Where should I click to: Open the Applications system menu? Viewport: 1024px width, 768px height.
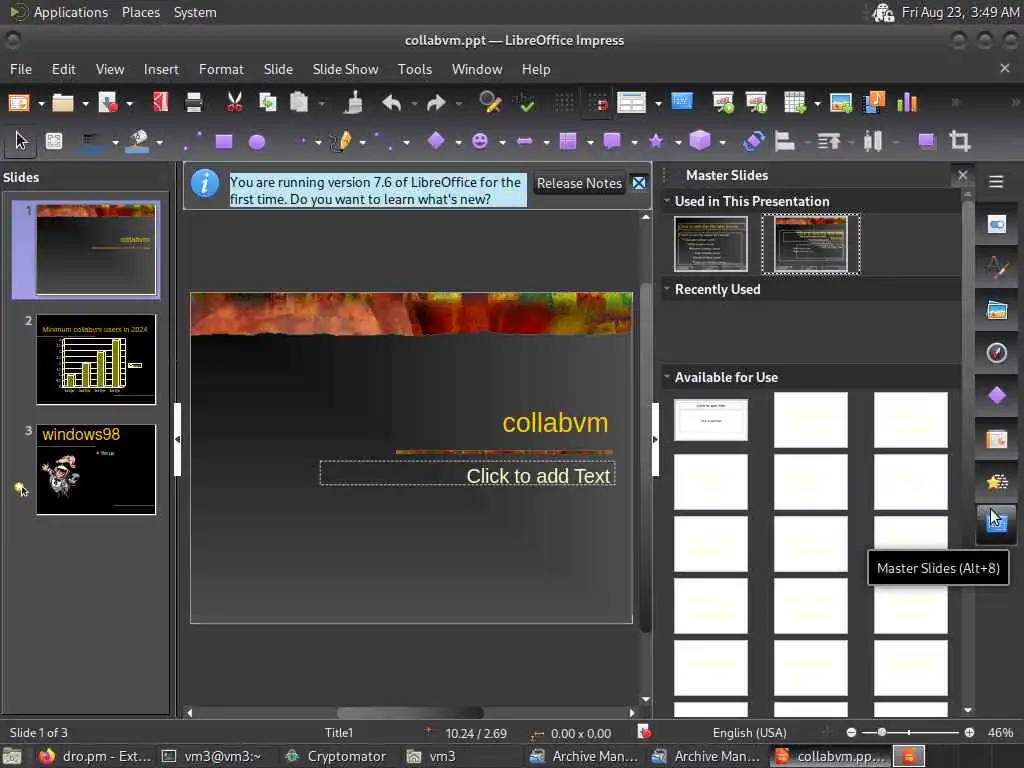pos(71,12)
